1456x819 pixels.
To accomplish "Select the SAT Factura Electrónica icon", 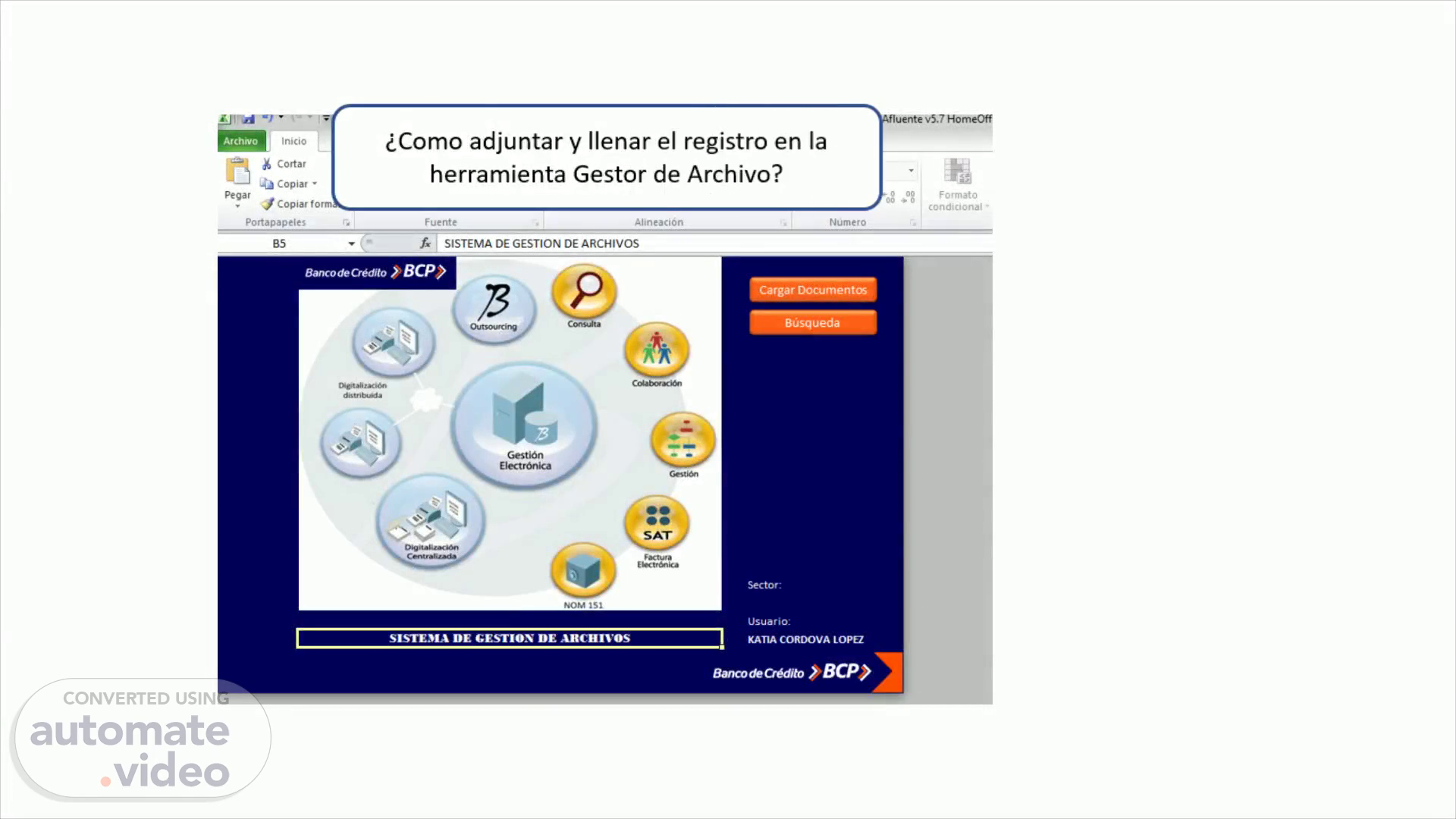I will (657, 524).
